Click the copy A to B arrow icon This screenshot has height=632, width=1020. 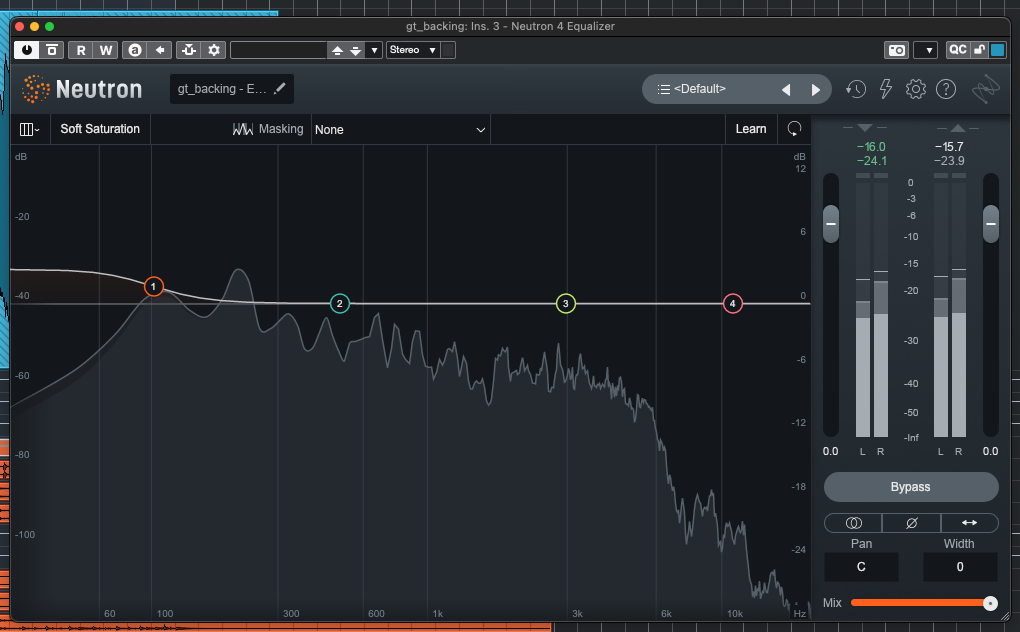(159, 50)
